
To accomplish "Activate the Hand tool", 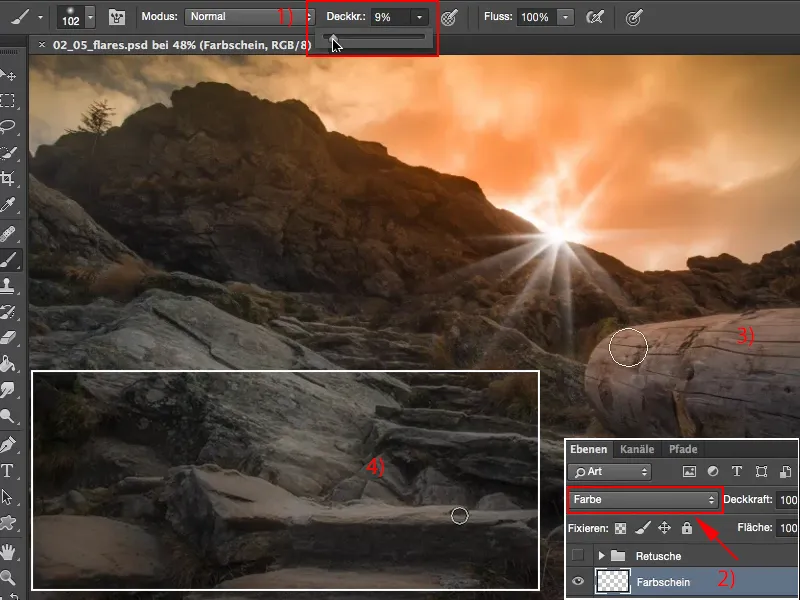I will click(x=8, y=551).
